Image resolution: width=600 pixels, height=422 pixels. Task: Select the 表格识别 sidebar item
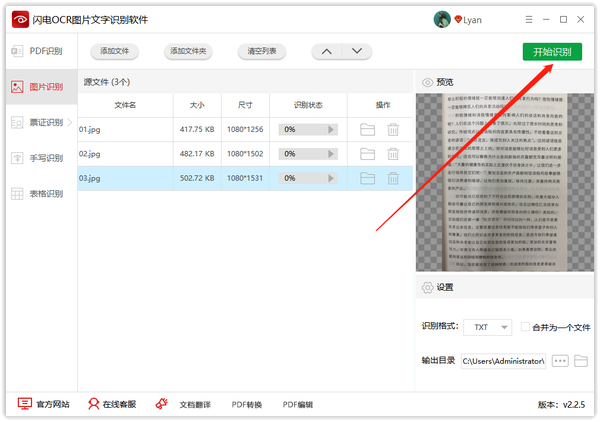click(x=38, y=193)
